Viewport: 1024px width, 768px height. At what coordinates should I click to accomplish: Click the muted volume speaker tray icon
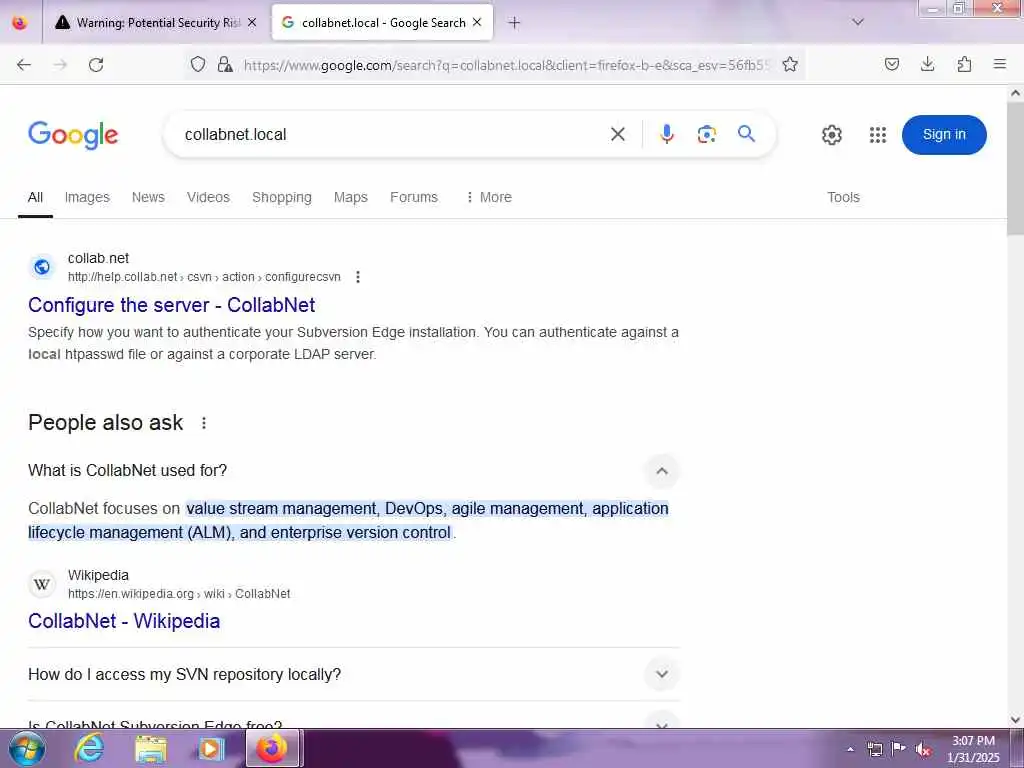tap(923, 749)
